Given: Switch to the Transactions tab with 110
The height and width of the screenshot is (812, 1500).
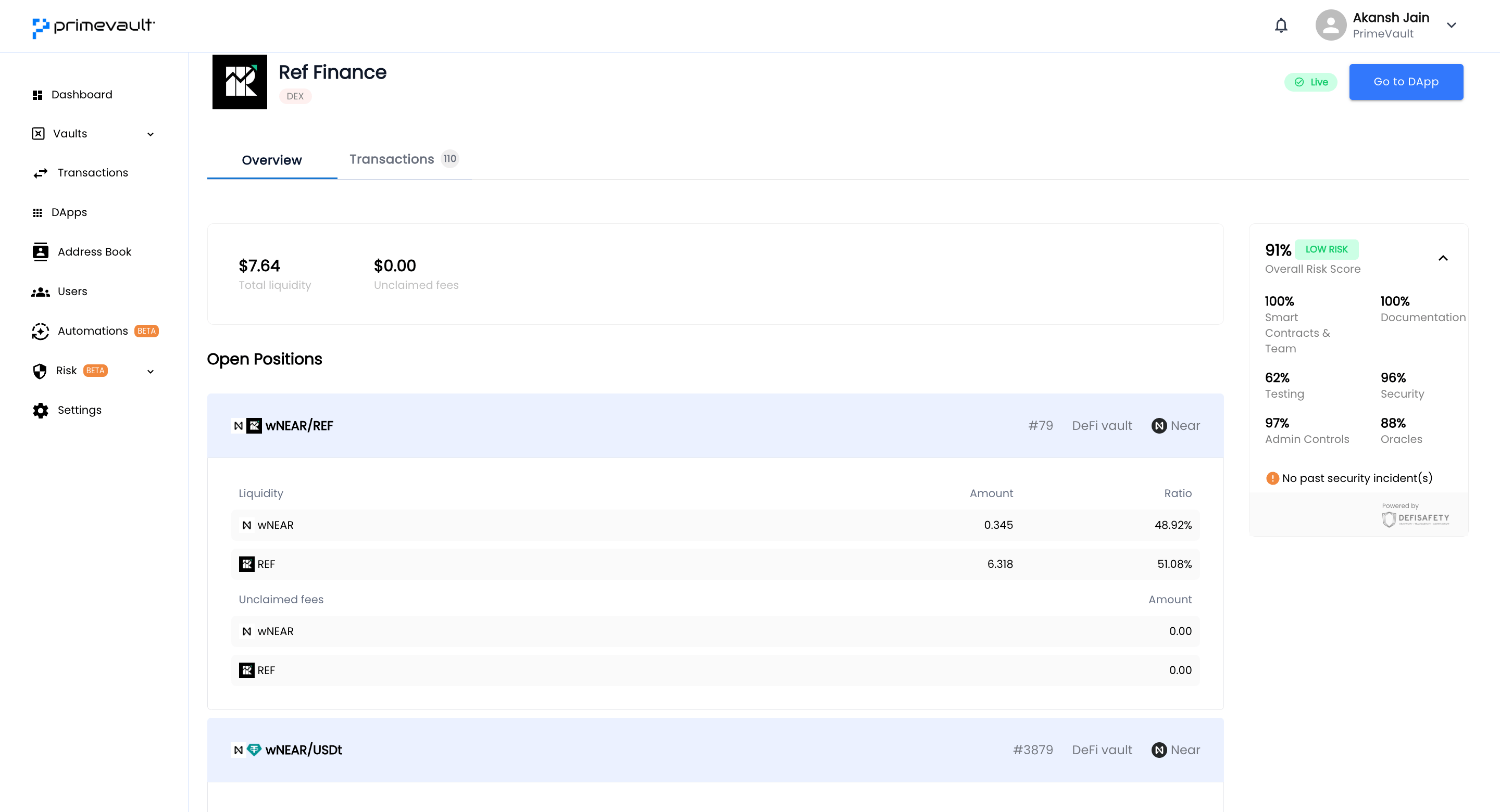Looking at the screenshot, I should tap(404, 159).
